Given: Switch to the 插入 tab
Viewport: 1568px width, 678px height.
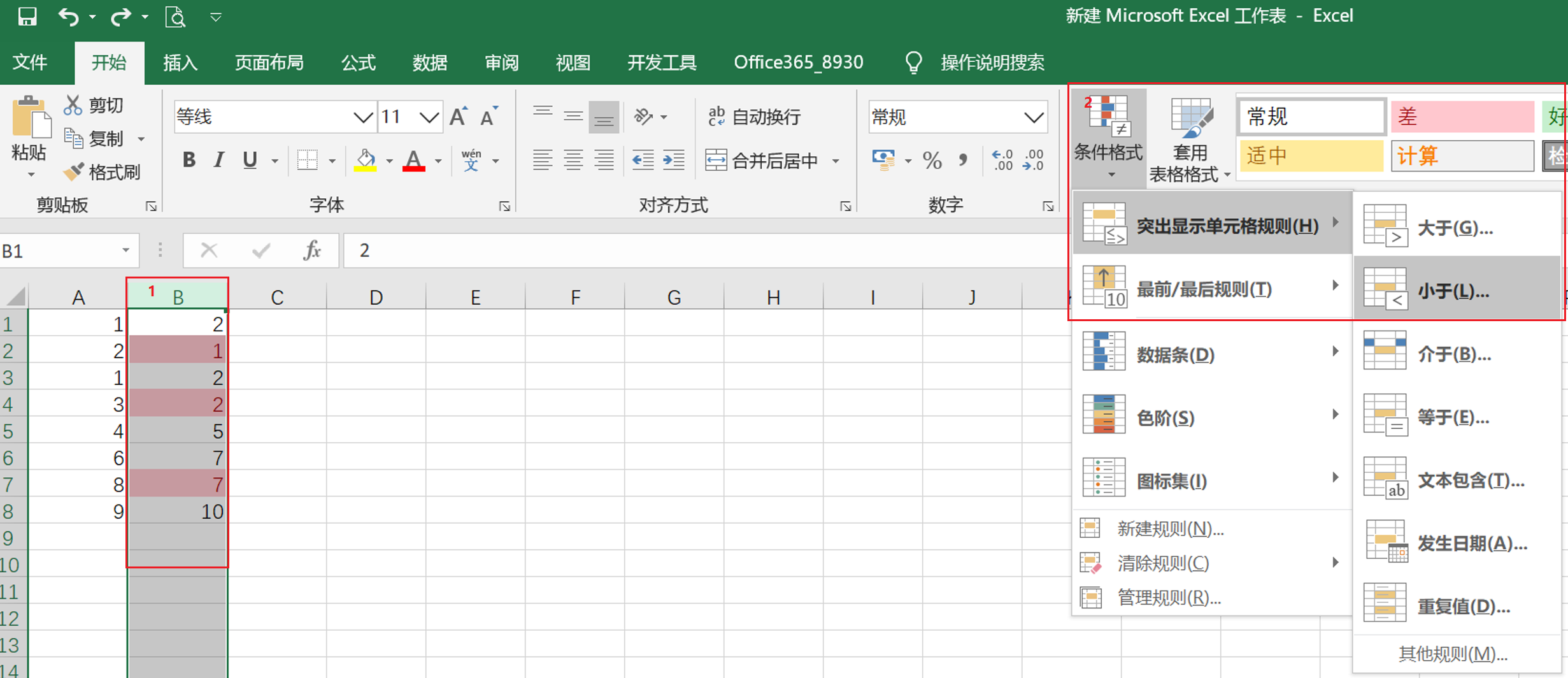Looking at the screenshot, I should 180,62.
